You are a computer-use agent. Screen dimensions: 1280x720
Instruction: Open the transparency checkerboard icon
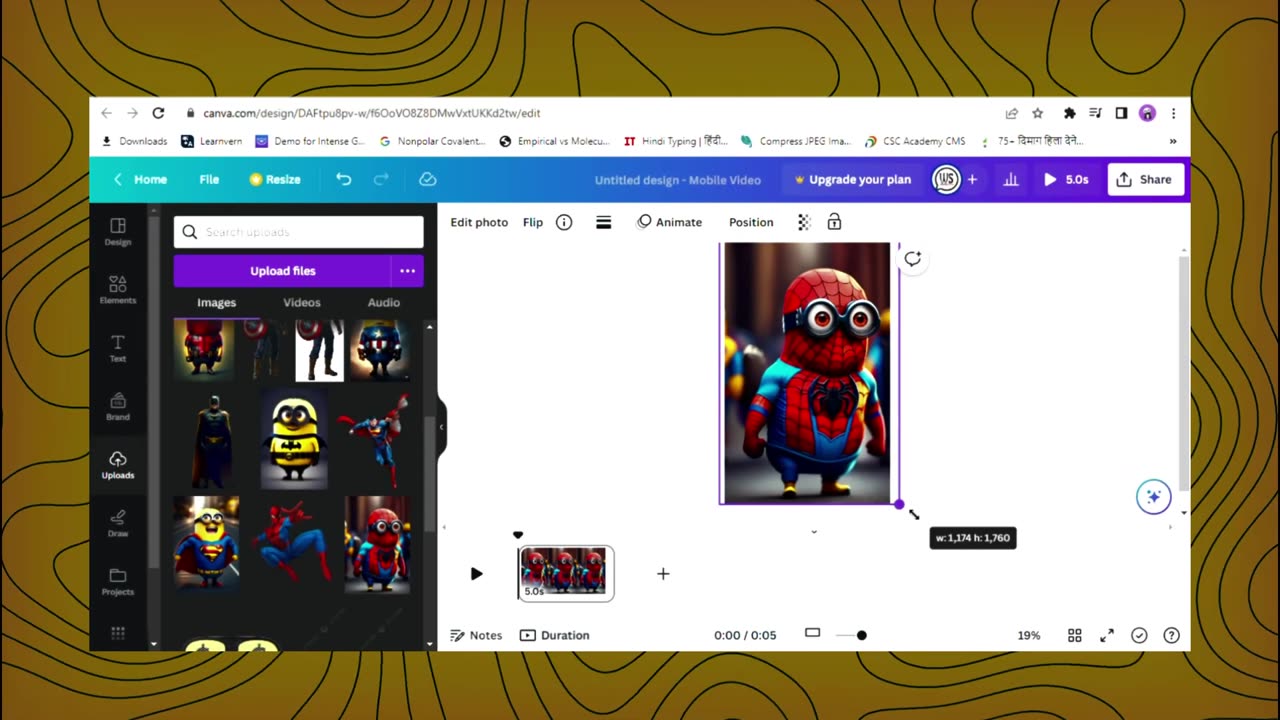tap(804, 222)
